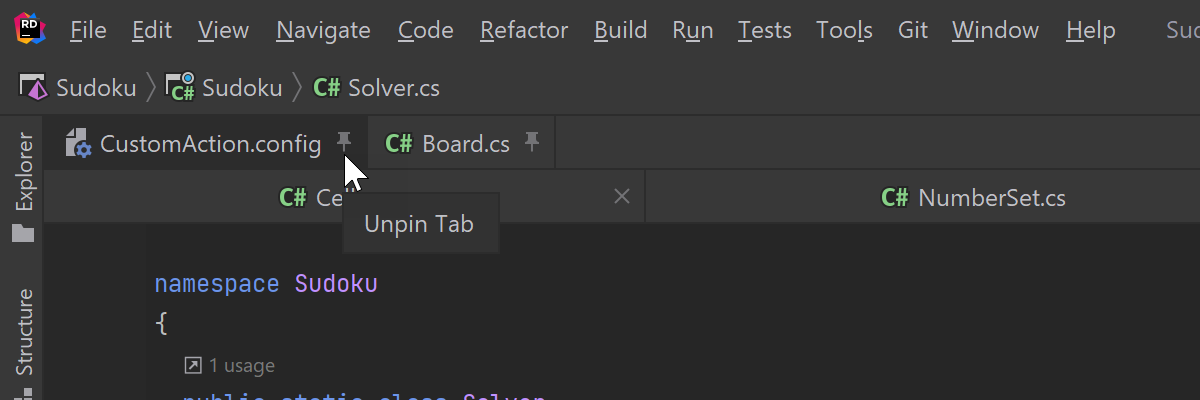Click Solver.cs in the breadcrumb bar
Image resolution: width=1200 pixels, height=400 pixels.
394,88
